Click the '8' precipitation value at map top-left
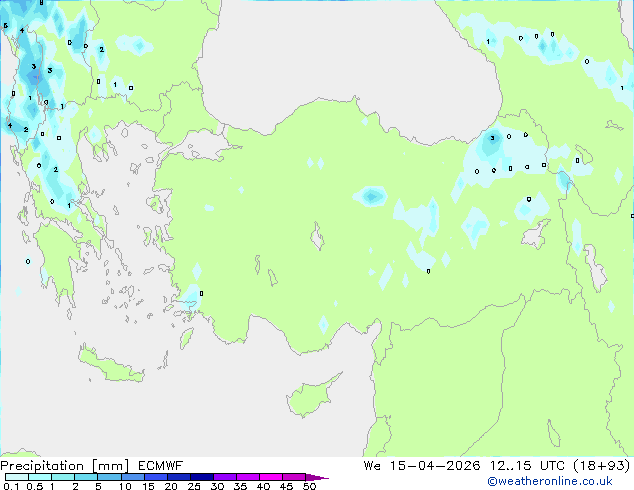Image resolution: width=634 pixels, height=490 pixels. pyautogui.click(x=42, y=3)
